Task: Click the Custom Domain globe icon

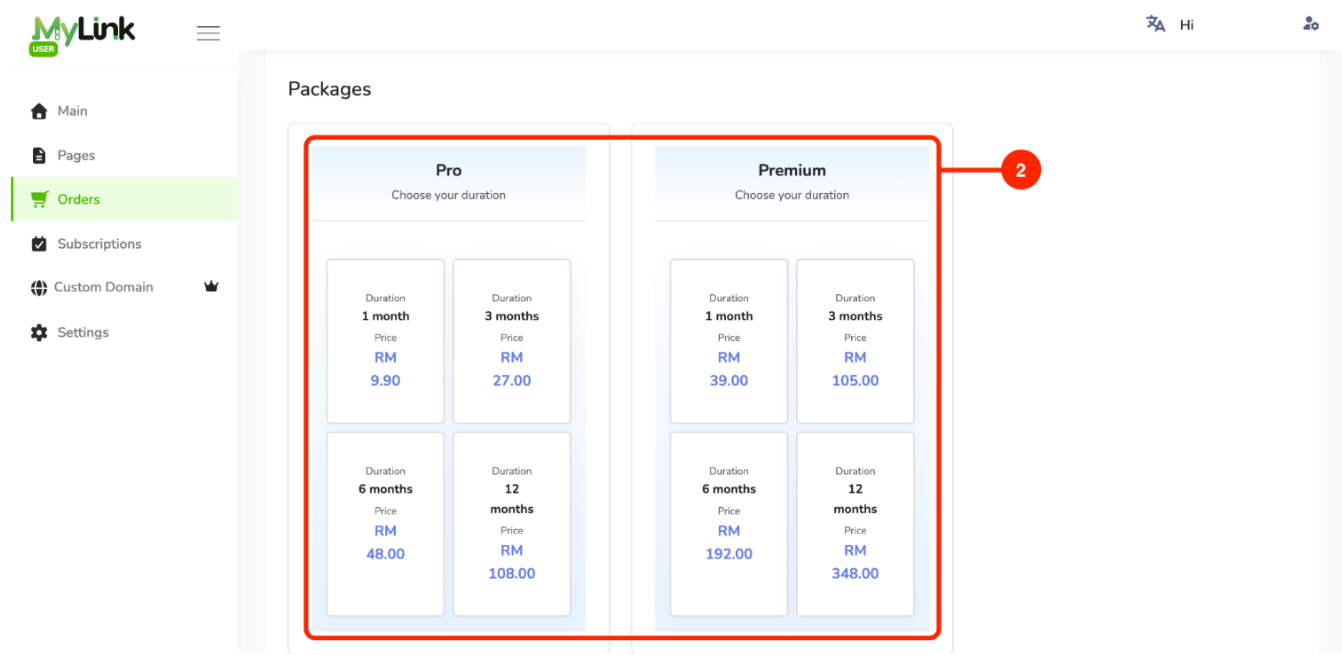Action: tap(39, 288)
